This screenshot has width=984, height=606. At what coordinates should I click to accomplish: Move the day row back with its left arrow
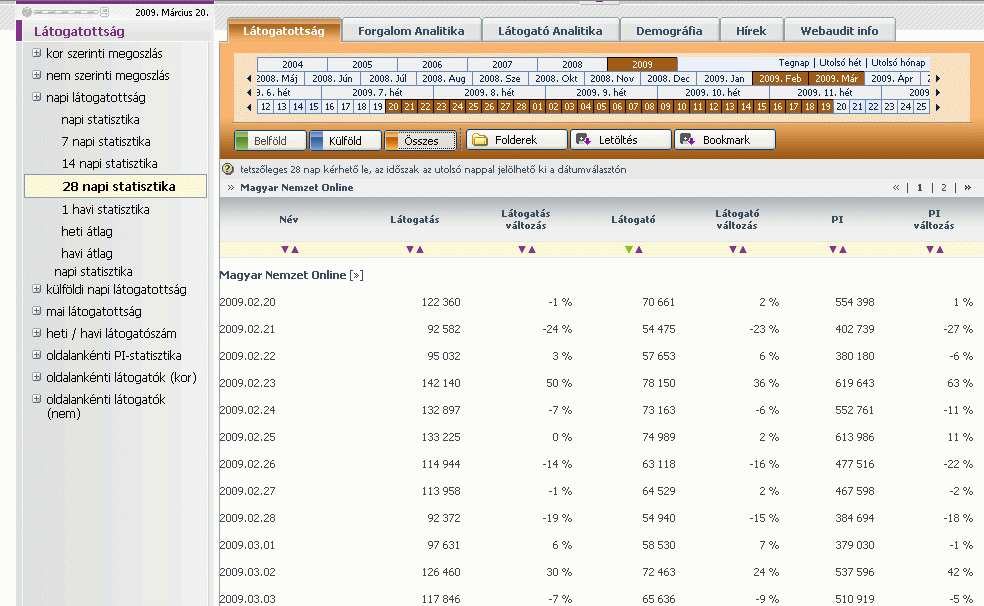tap(249, 107)
